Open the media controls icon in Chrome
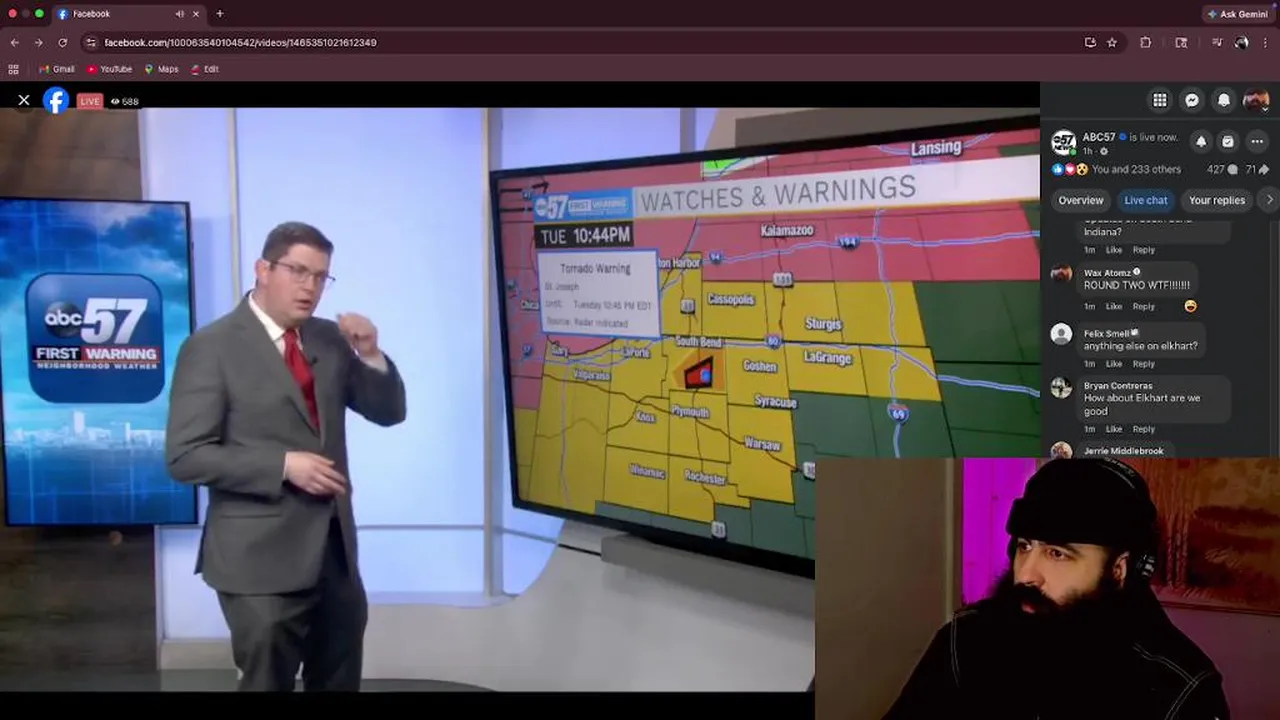 point(1217,43)
